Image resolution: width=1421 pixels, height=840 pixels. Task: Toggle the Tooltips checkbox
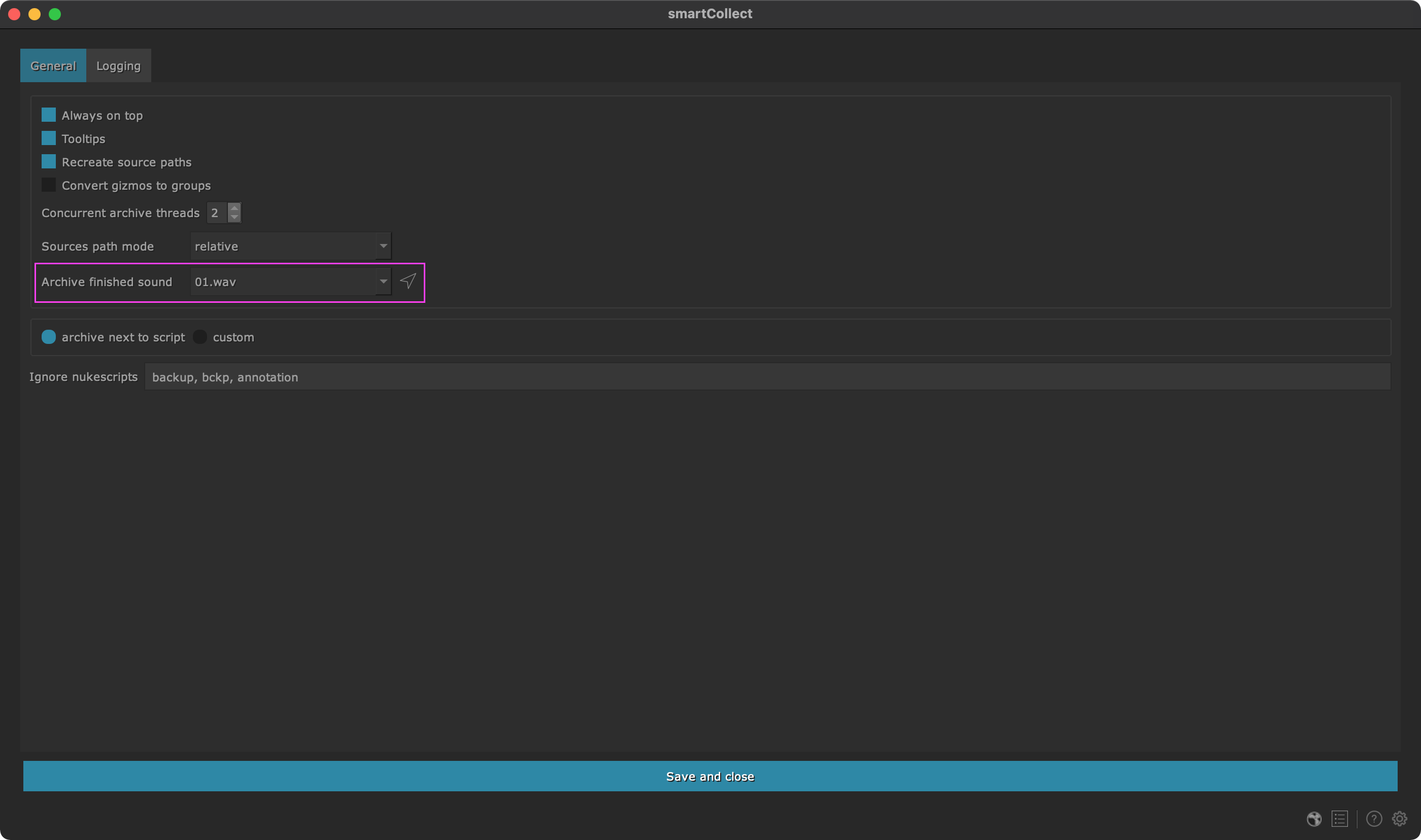point(49,138)
